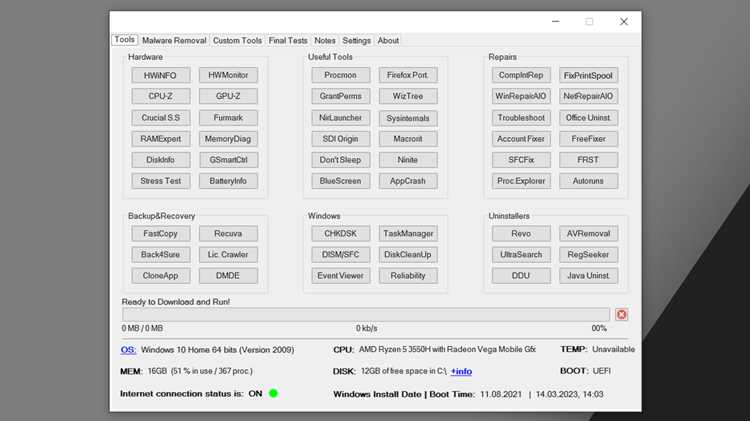750x421 pixels.
Task: Run WinRepairAIO repair tool
Action: pyautogui.click(x=521, y=96)
